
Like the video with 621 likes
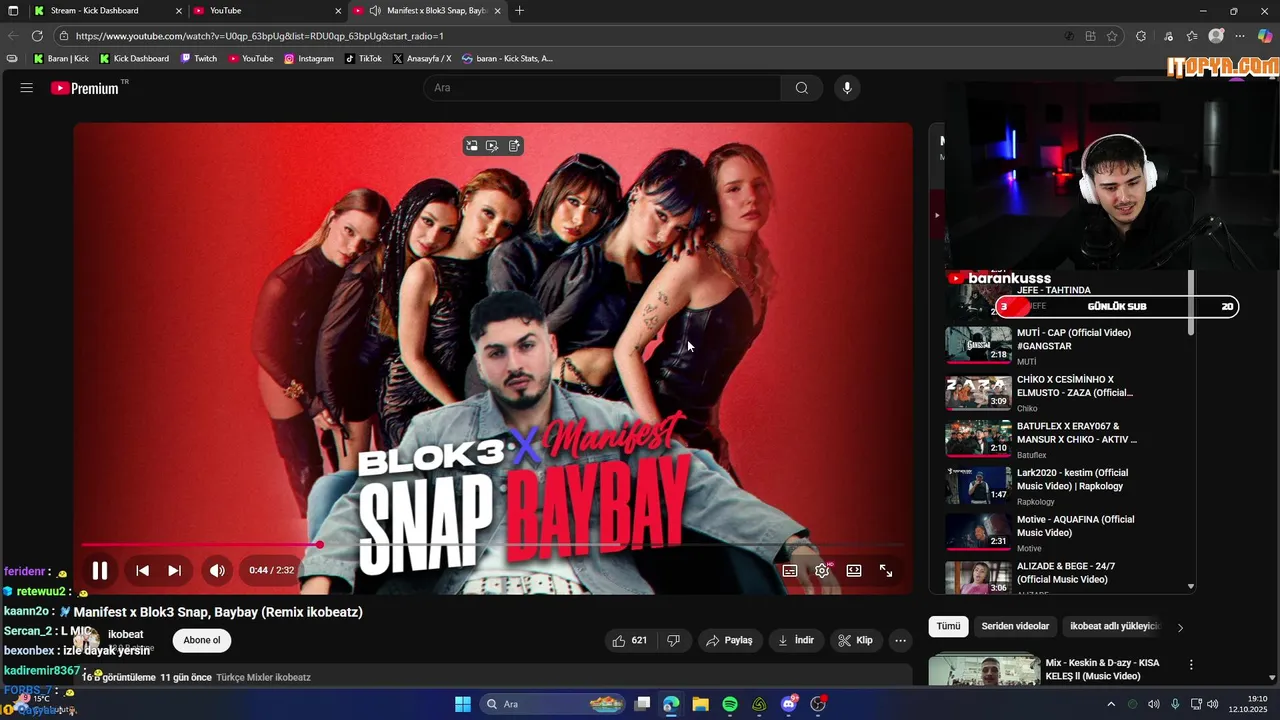(x=630, y=641)
